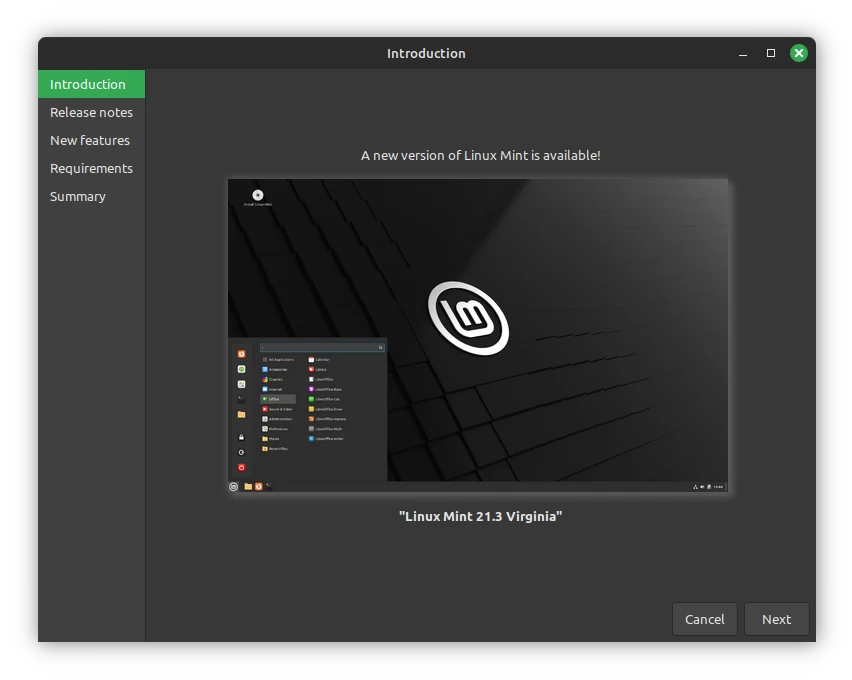Image resolution: width=852 pixels, height=680 pixels.
Task: Click the Linux Mint logo in preview
Action: [x=468, y=318]
